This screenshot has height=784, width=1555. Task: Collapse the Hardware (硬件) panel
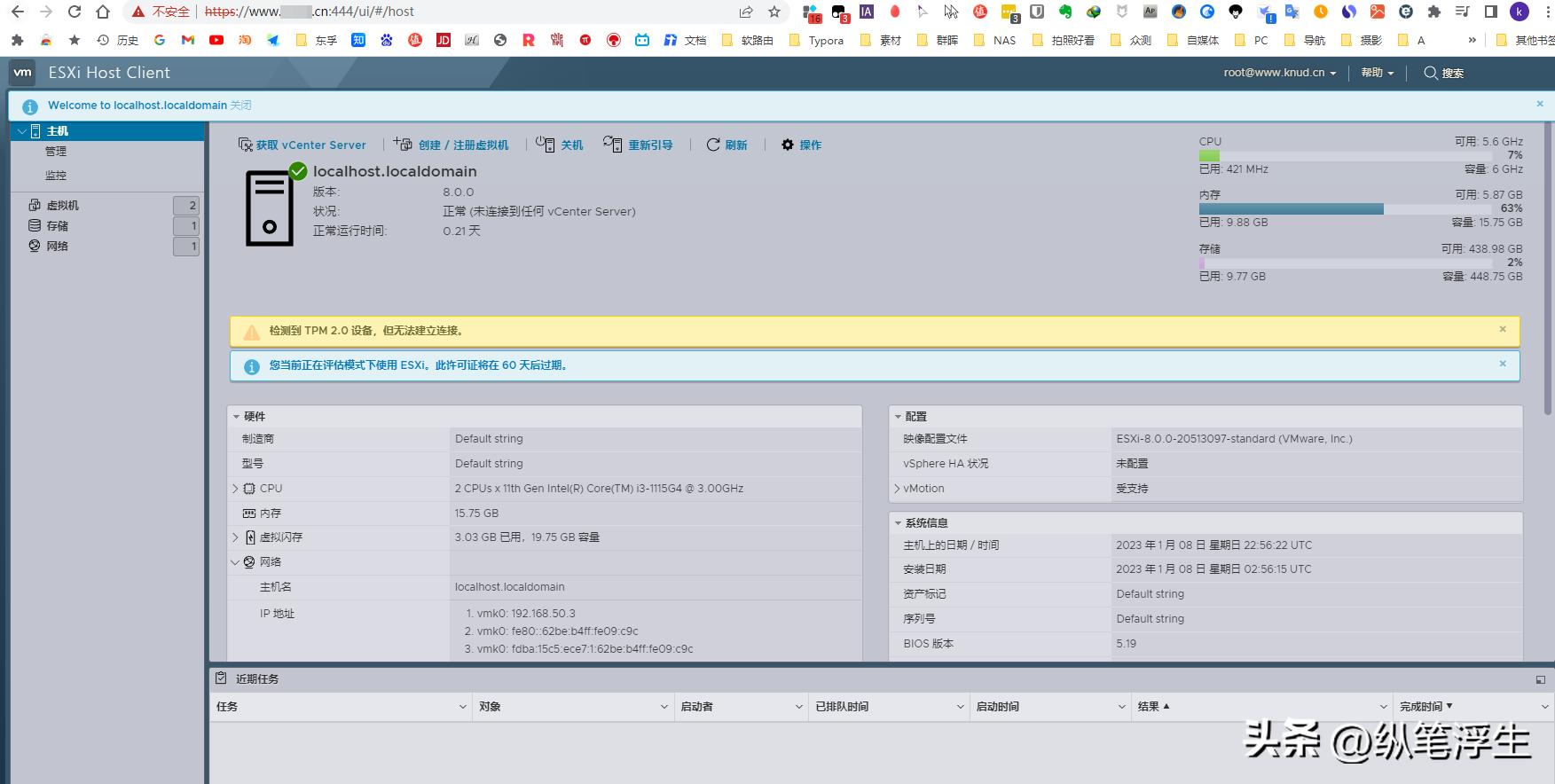tap(236, 417)
